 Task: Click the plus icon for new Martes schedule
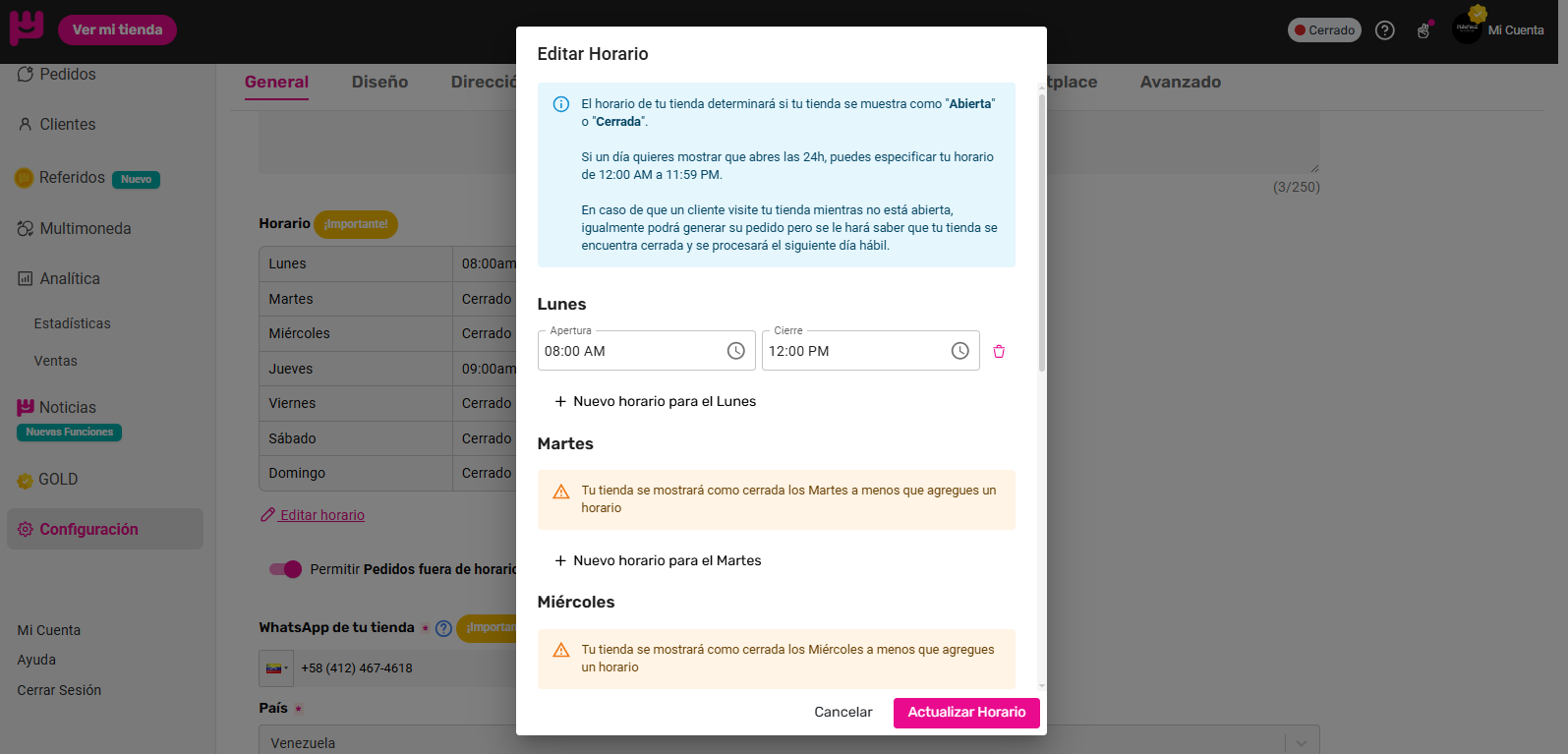560,560
